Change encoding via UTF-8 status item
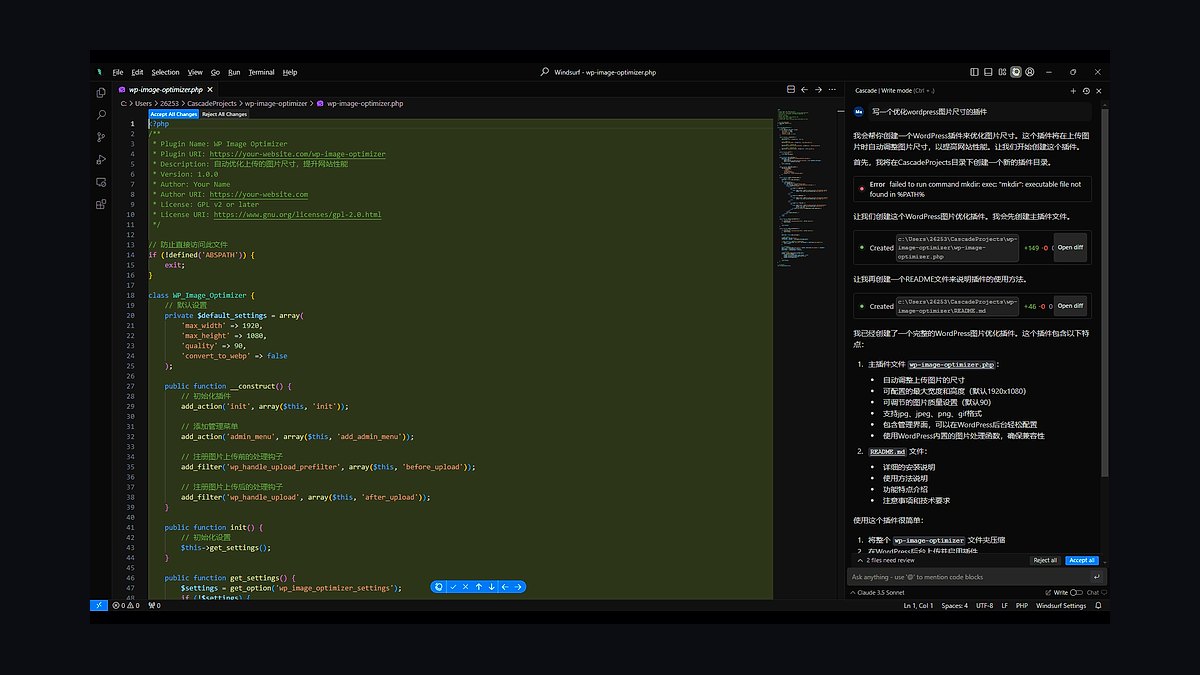The width and height of the screenshot is (1200, 675). (x=984, y=605)
